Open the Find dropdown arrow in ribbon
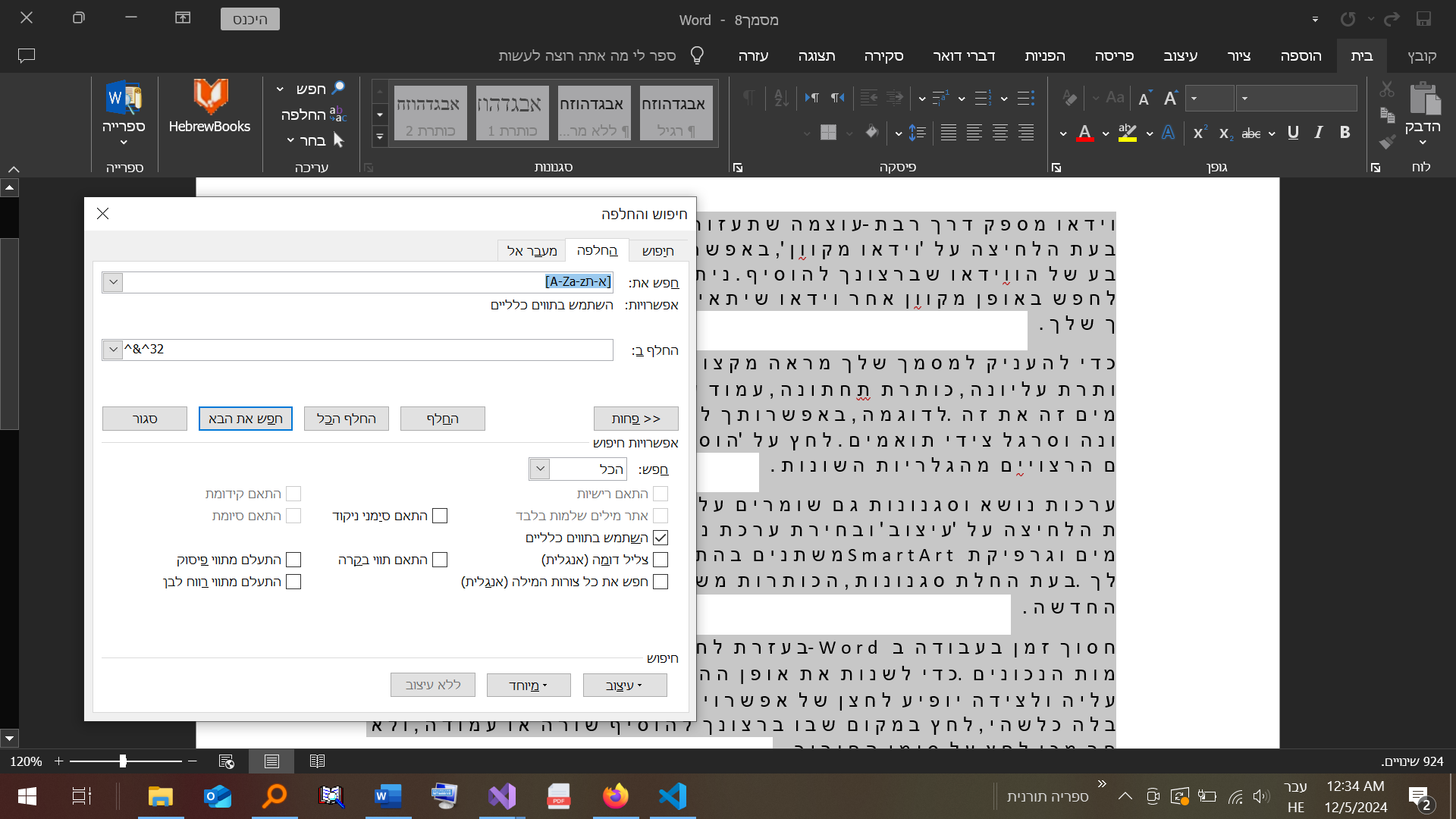Image resolution: width=1456 pixels, height=819 pixels. [281, 89]
